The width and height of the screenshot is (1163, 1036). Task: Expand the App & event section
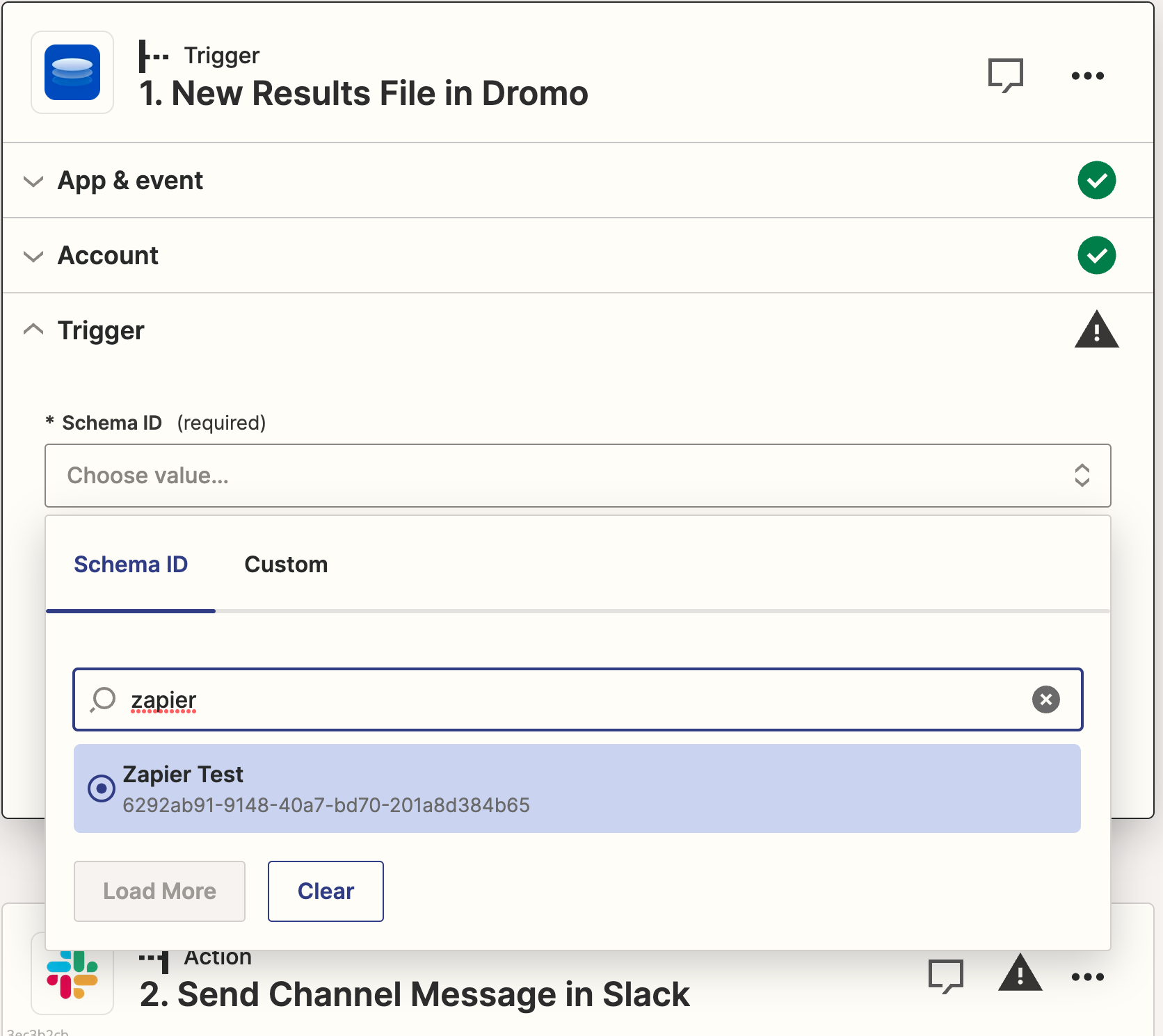click(x=33, y=181)
